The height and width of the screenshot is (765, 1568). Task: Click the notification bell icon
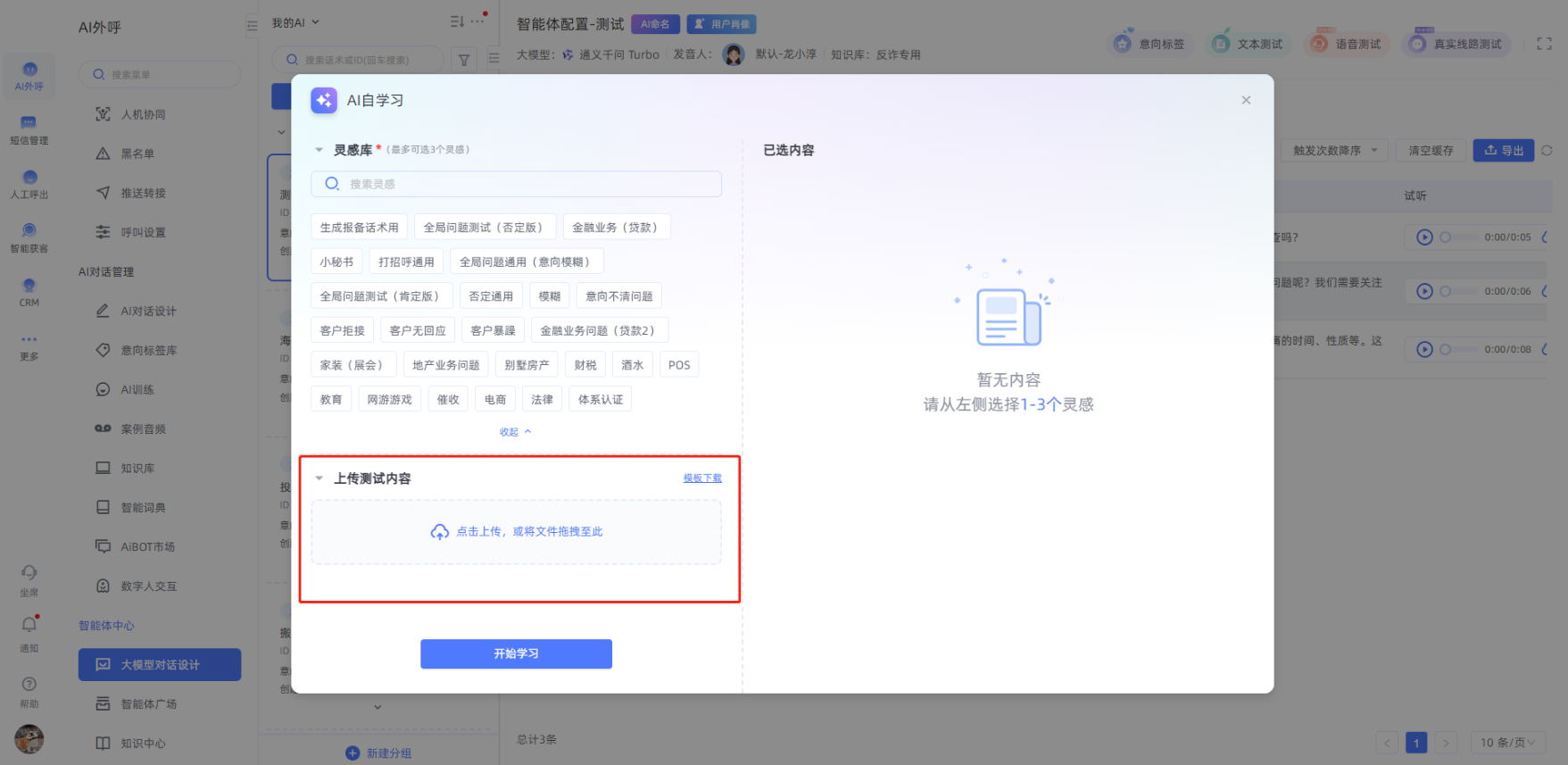pos(29,625)
